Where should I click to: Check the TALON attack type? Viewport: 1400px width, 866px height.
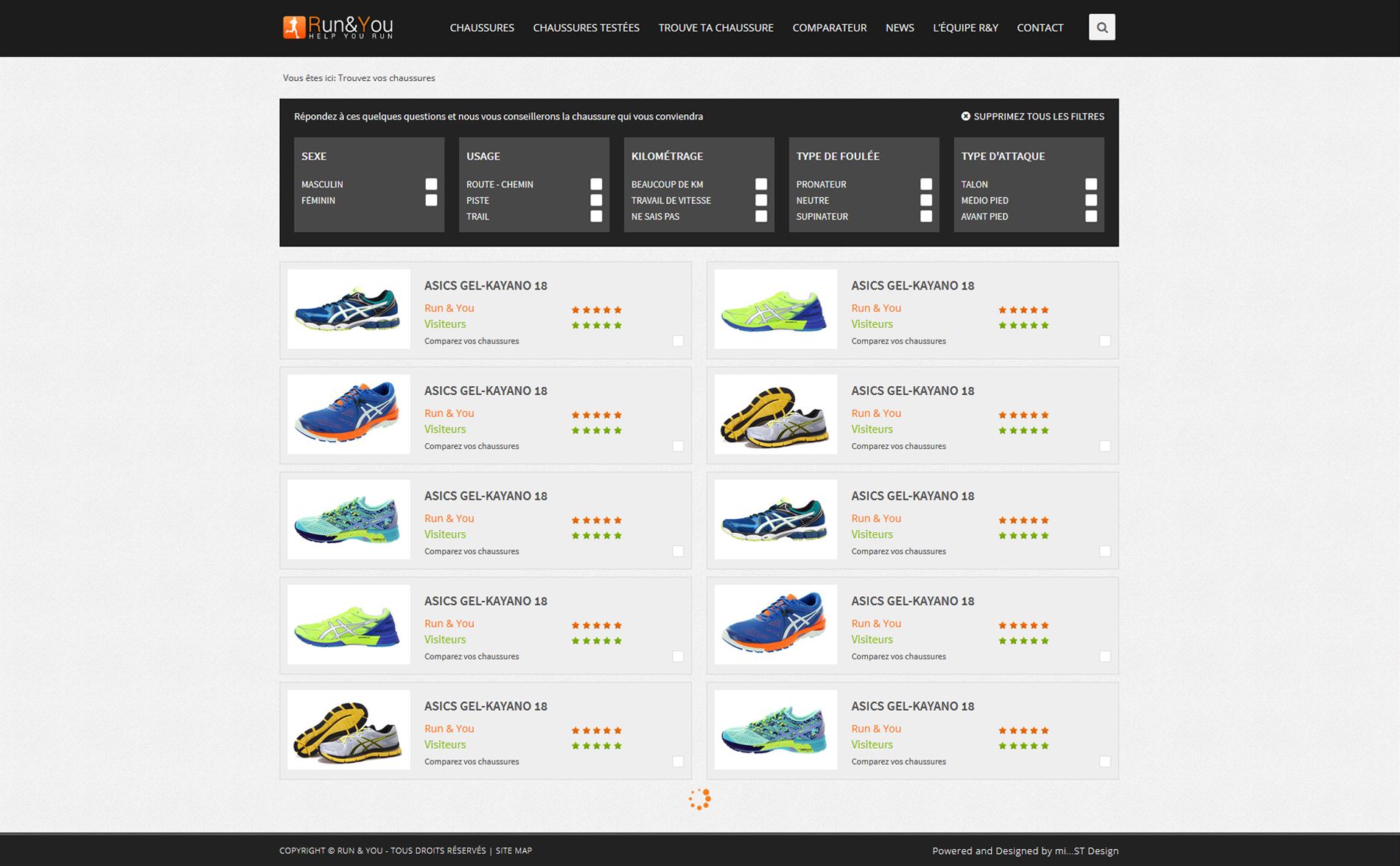1091,184
